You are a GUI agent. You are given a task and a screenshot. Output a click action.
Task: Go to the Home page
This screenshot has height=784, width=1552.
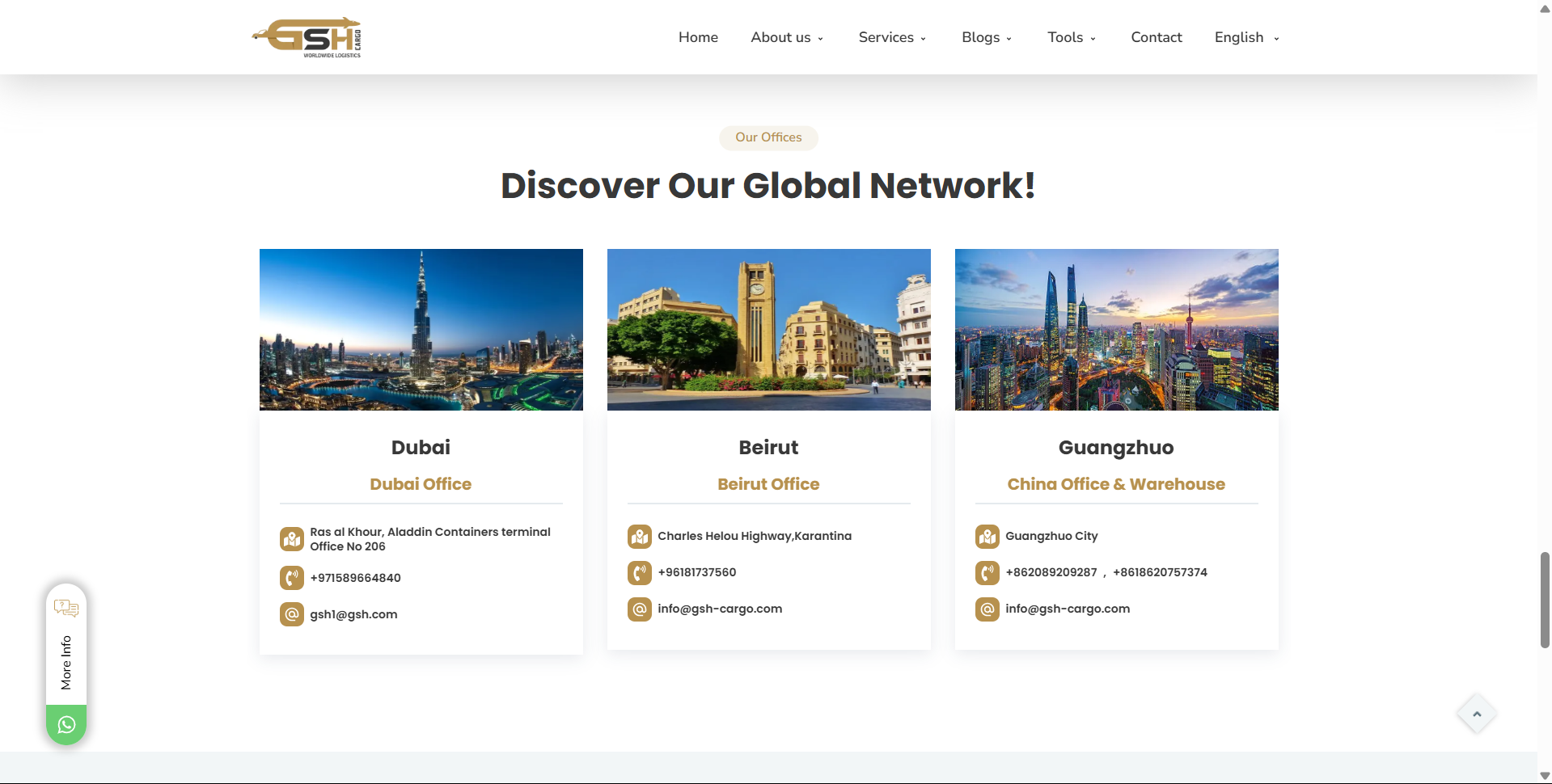click(x=698, y=37)
